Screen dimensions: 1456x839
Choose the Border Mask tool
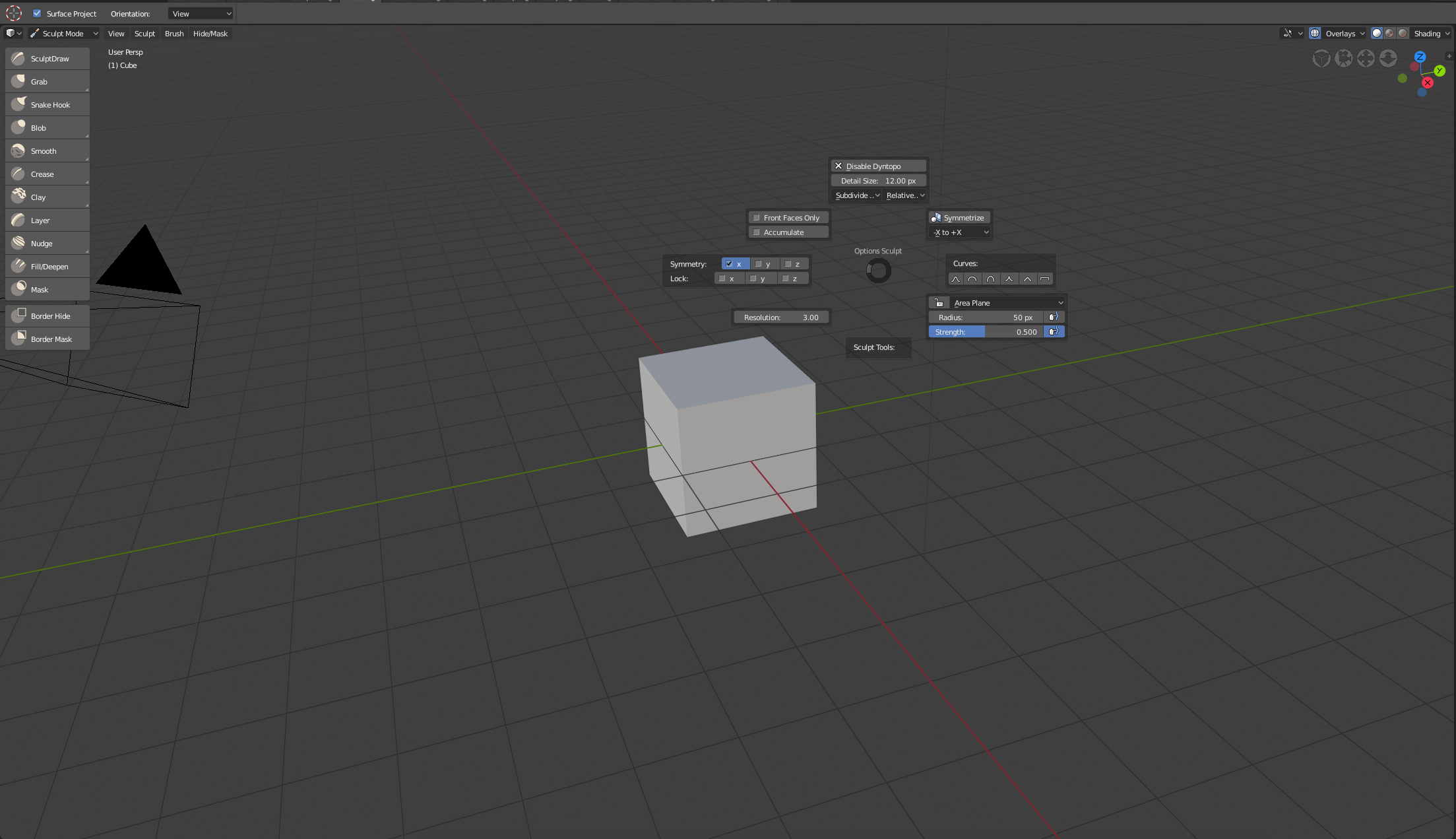click(x=47, y=339)
